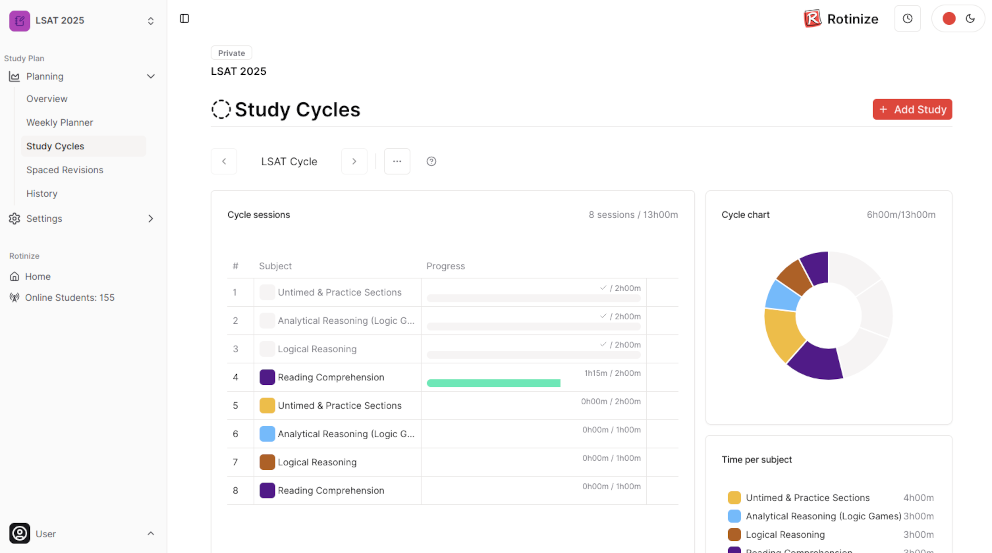Open the help question-mark icon

(431, 162)
